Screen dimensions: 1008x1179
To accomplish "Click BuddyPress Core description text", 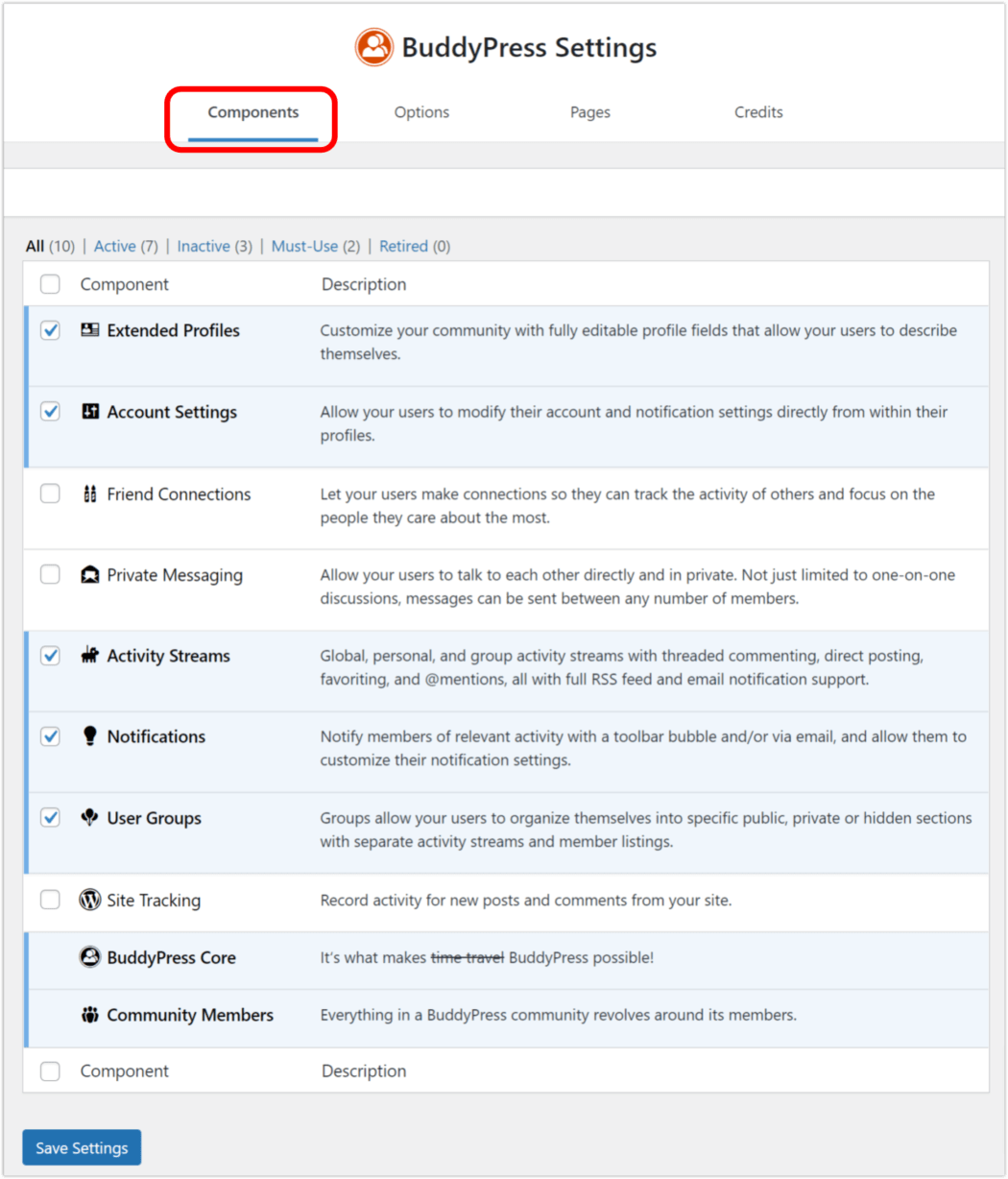I will point(487,957).
